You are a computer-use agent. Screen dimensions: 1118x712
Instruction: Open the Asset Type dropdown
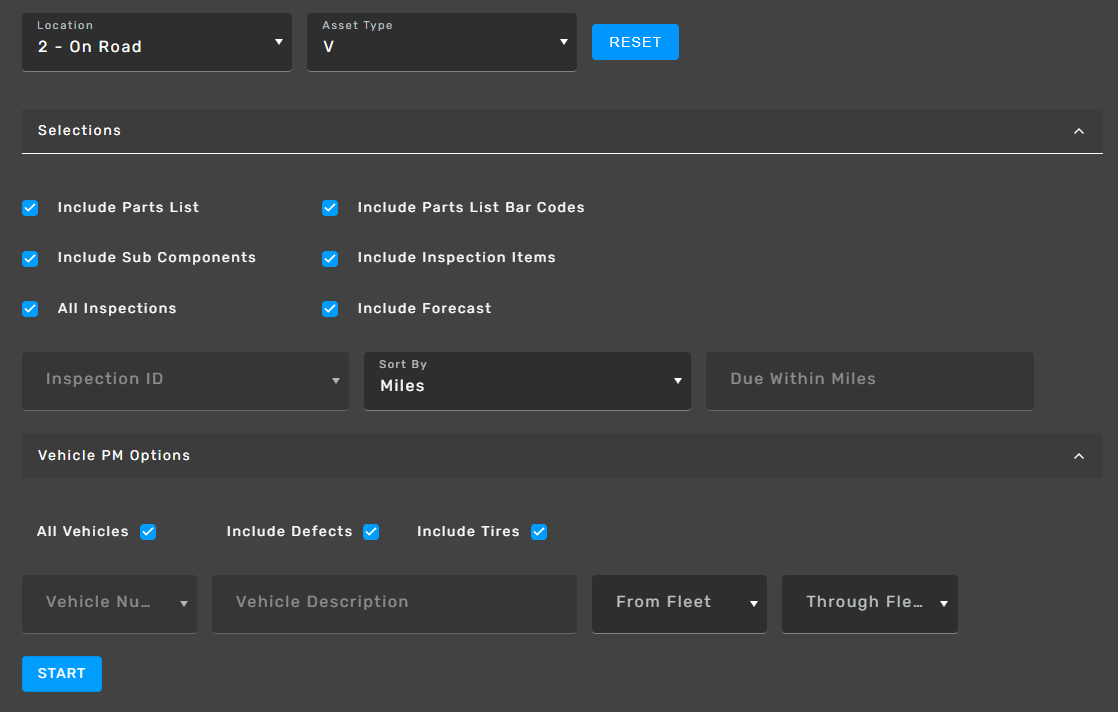pos(441,42)
